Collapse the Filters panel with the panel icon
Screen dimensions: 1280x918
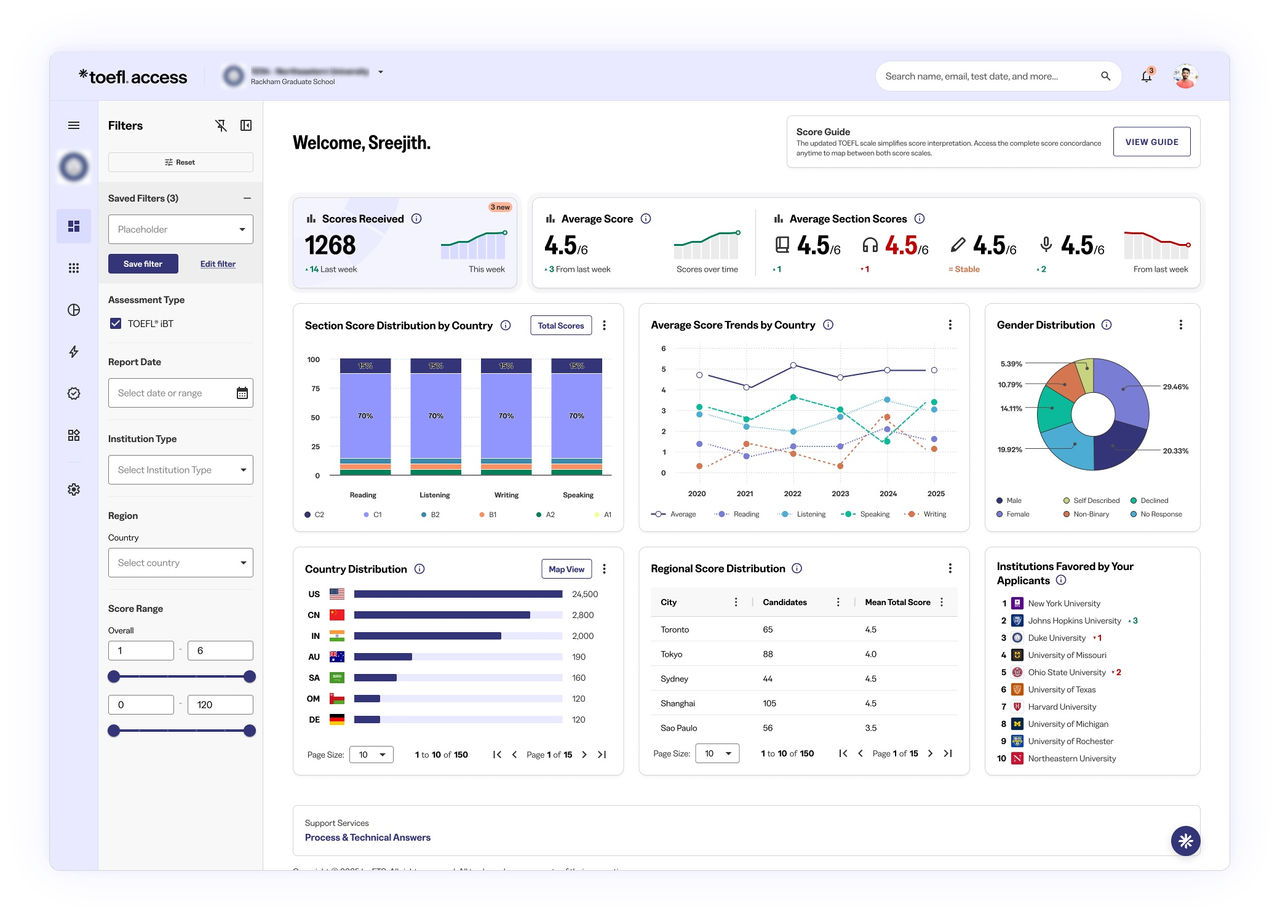(x=246, y=126)
